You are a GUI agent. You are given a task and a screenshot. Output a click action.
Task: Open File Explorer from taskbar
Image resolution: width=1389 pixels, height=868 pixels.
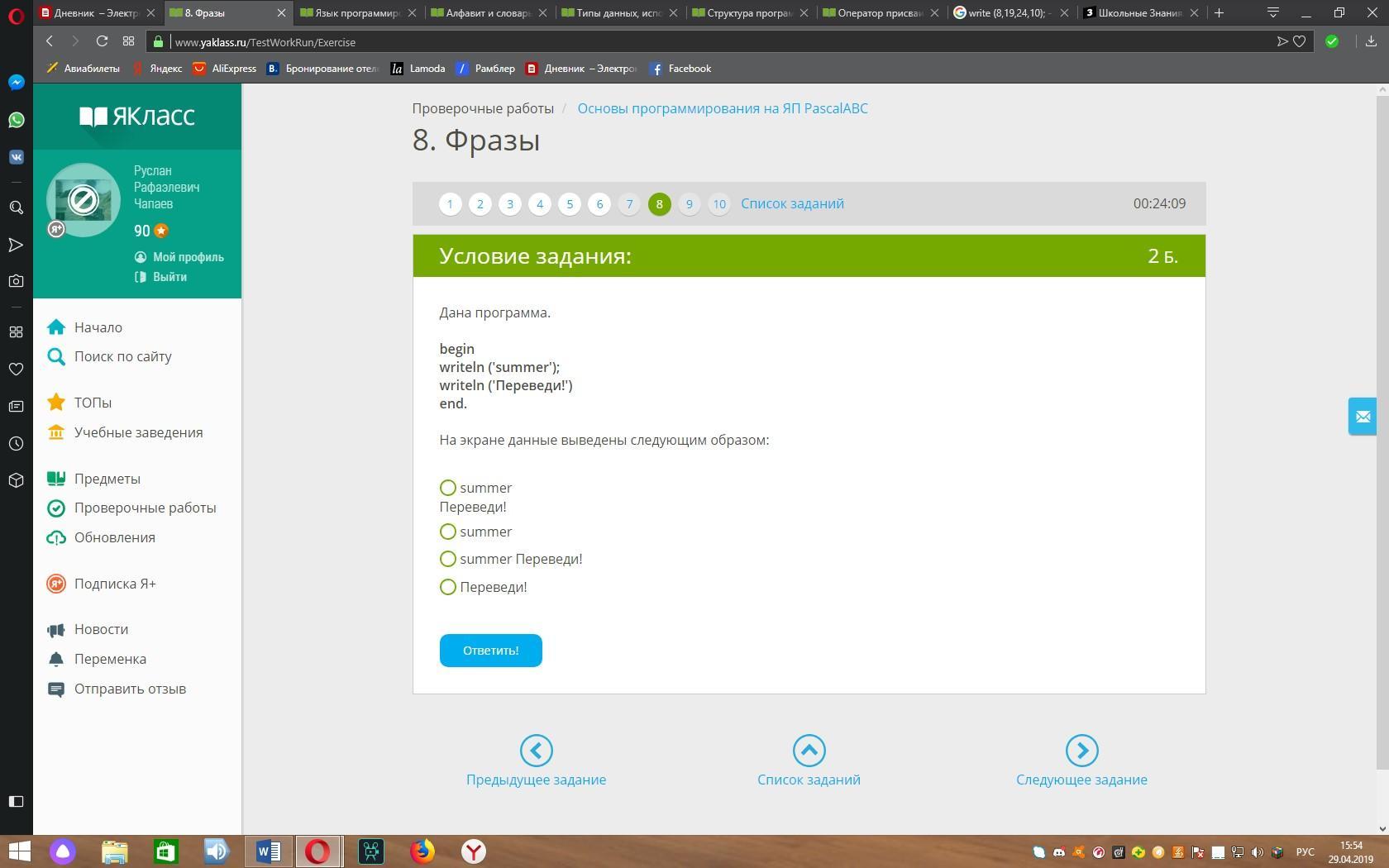(x=115, y=851)
